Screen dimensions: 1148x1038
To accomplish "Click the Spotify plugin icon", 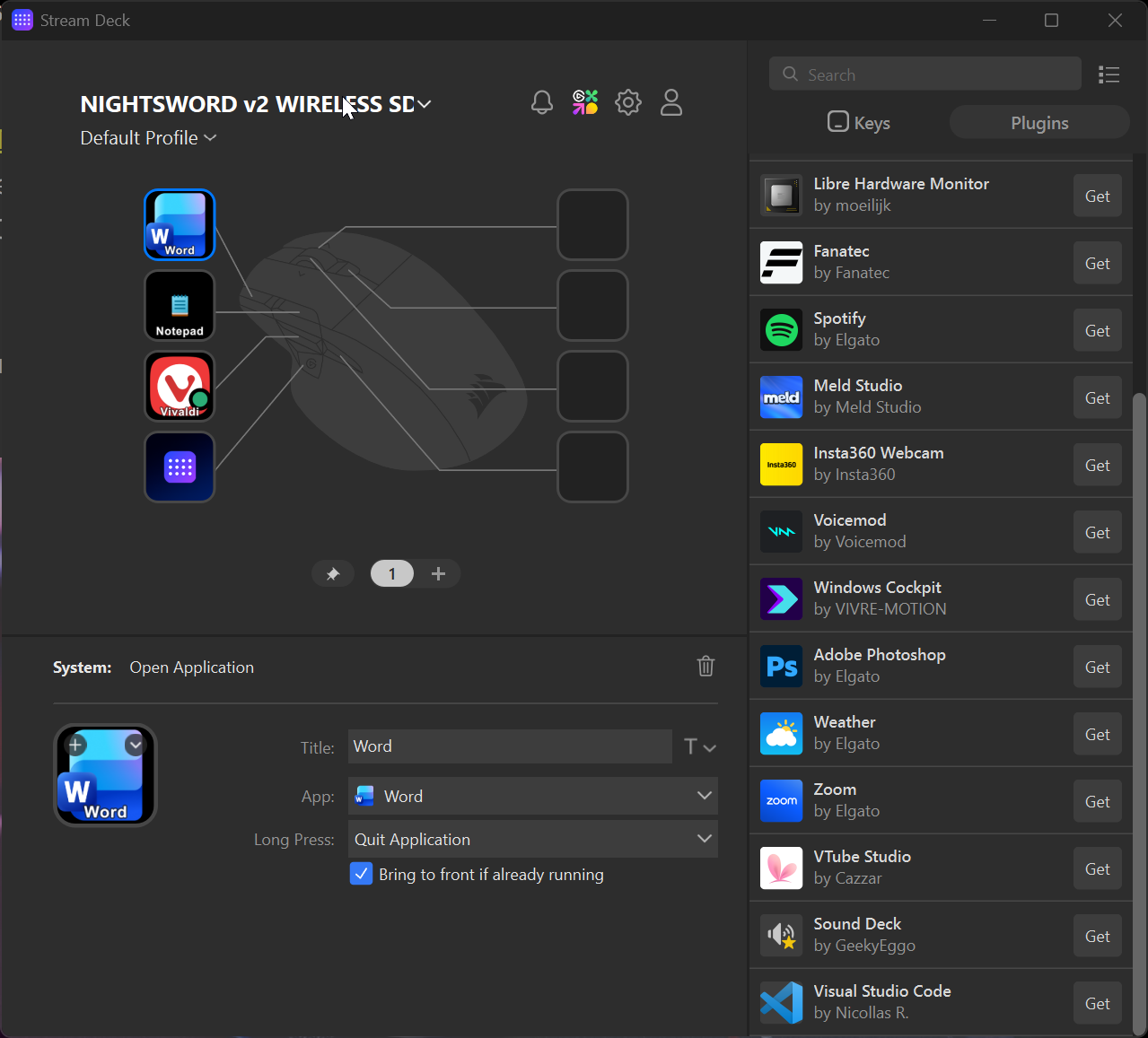I will tap(782, 330).
